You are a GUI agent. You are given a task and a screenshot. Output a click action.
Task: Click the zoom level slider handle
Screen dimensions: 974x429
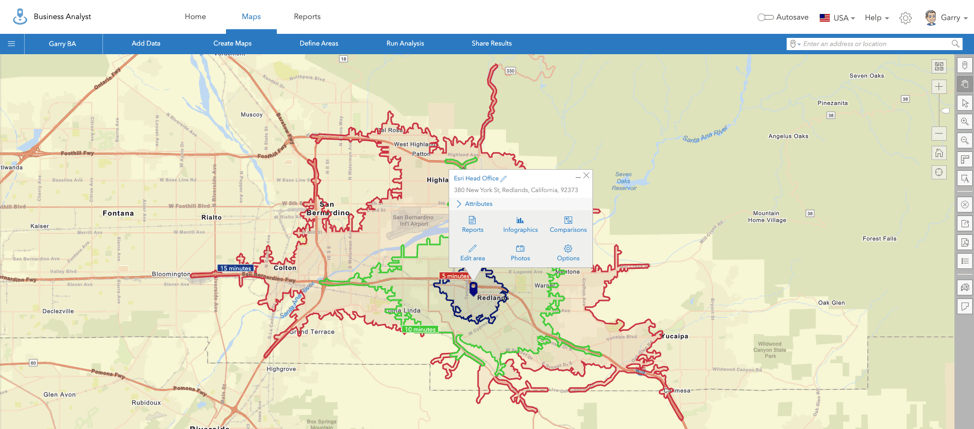click(946, 110)
